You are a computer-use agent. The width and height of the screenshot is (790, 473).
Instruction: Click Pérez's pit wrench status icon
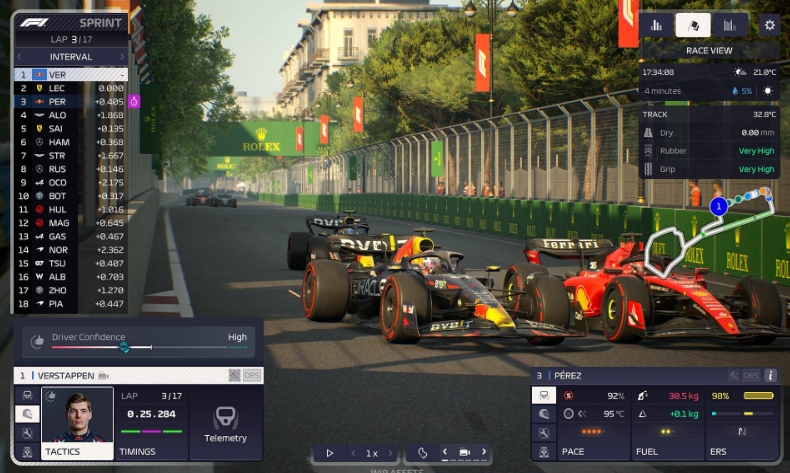click(x=734, y=375)
